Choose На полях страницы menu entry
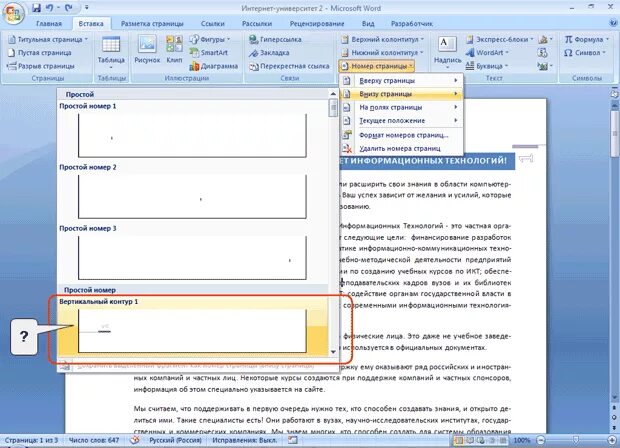 coord(401,108)
